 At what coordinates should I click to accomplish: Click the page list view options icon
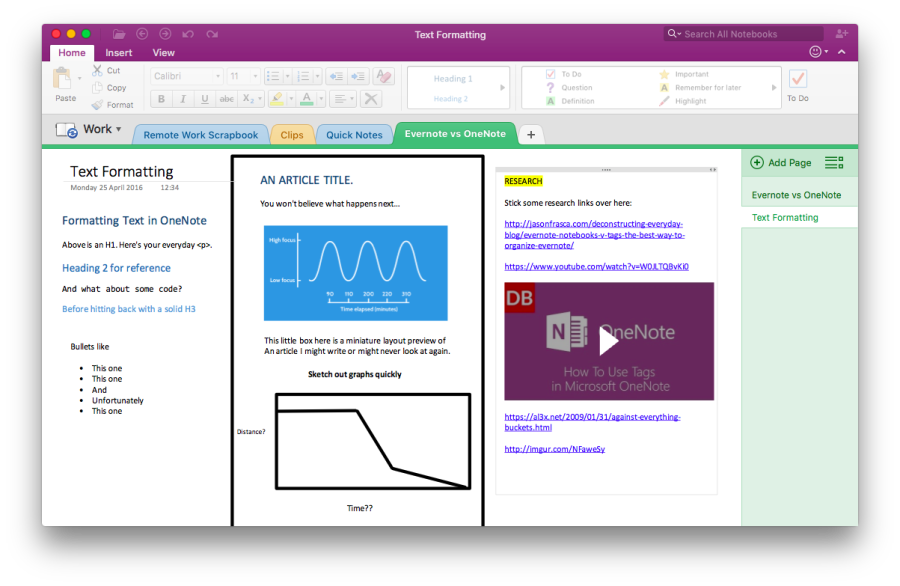(834, 162)
